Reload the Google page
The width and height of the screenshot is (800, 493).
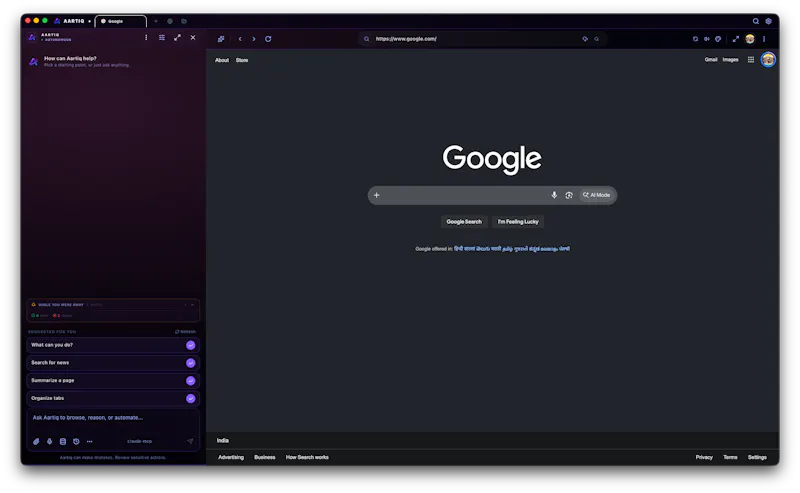coord(268,39)
